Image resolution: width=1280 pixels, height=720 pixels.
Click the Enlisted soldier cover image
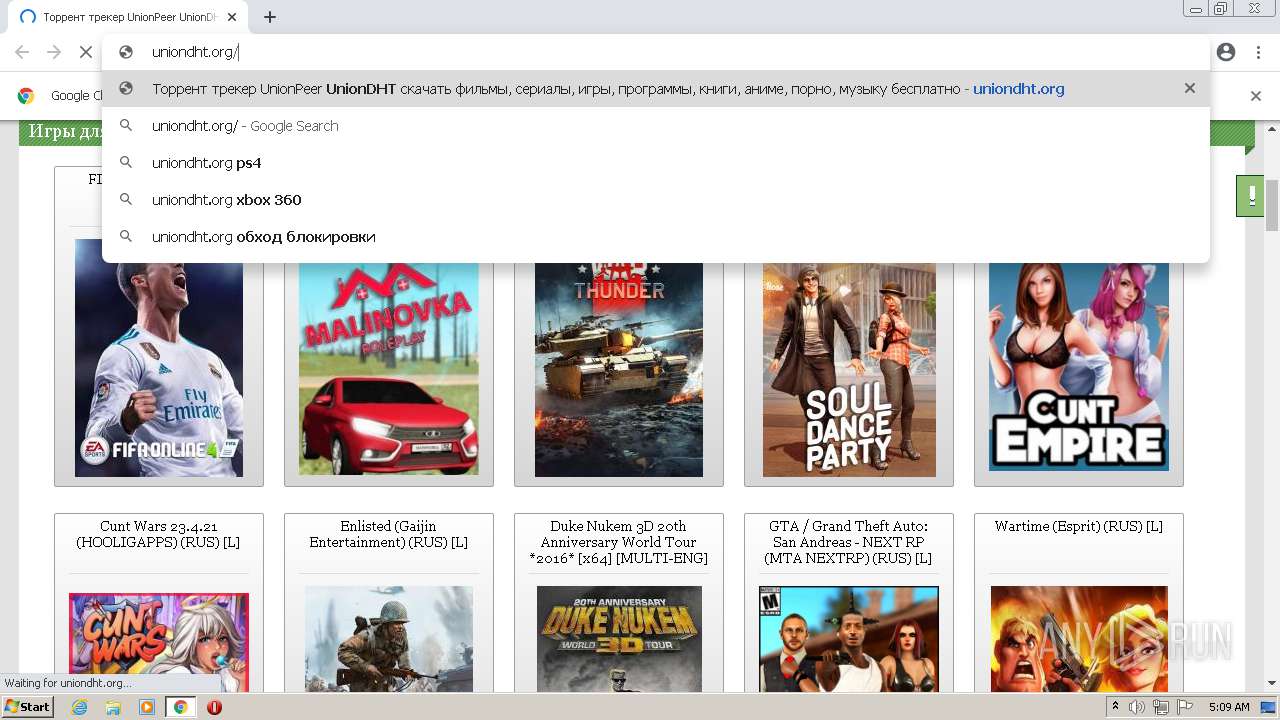pyautogui.click(x=389, y=640)
